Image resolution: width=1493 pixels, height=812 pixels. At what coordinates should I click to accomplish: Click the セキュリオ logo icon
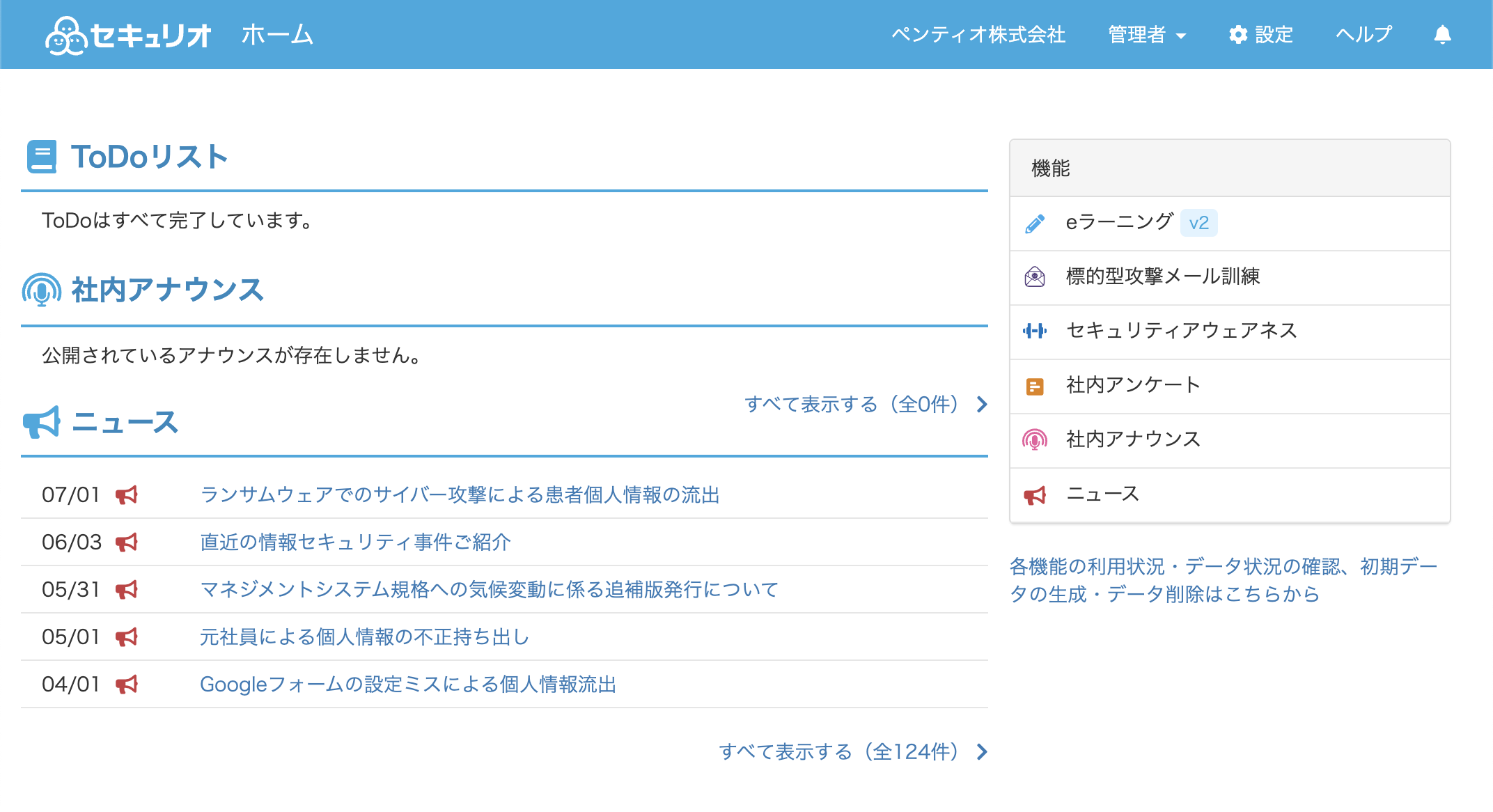pyautogui.click(x=65, y=35)
